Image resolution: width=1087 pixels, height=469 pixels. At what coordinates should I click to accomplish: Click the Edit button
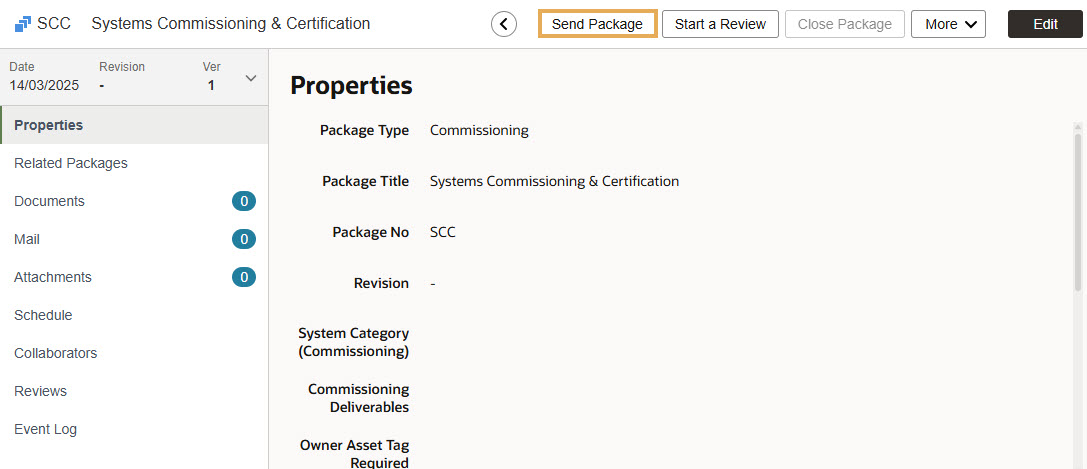[1045, 24]
